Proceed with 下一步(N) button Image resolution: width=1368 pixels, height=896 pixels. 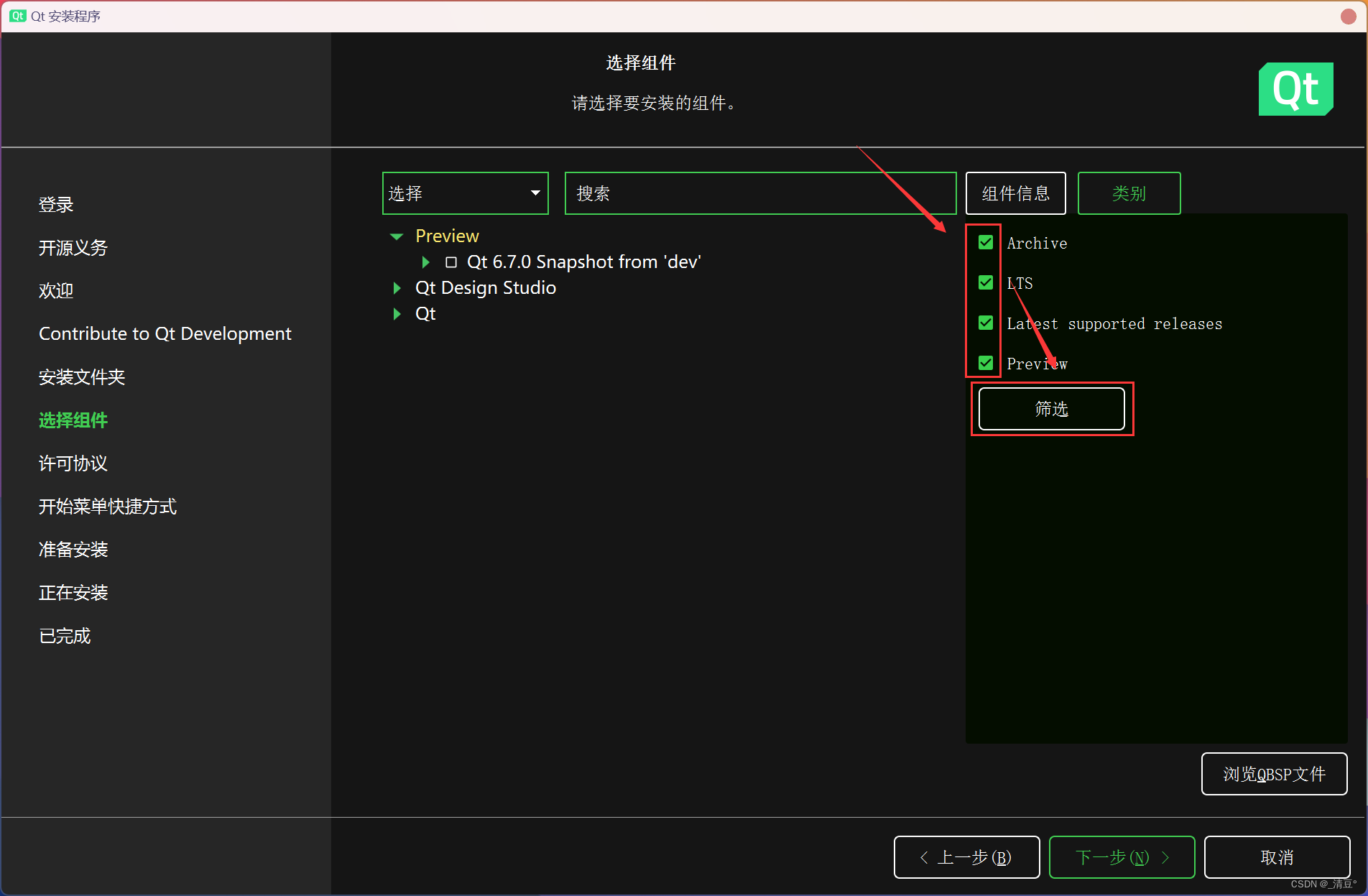1122,857
